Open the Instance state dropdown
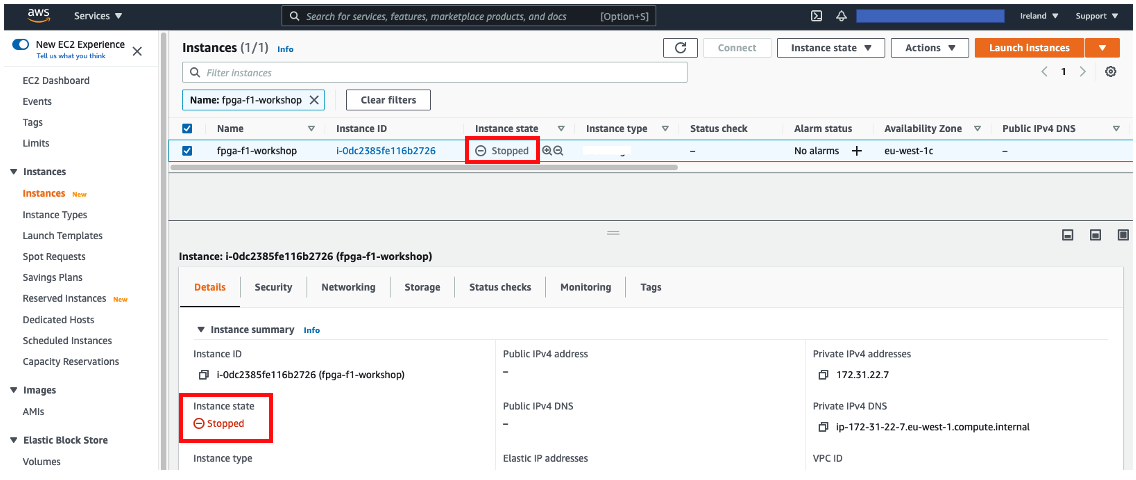Screen dimensions: 1136x480 pyautogui.click(x=830, y=48)
